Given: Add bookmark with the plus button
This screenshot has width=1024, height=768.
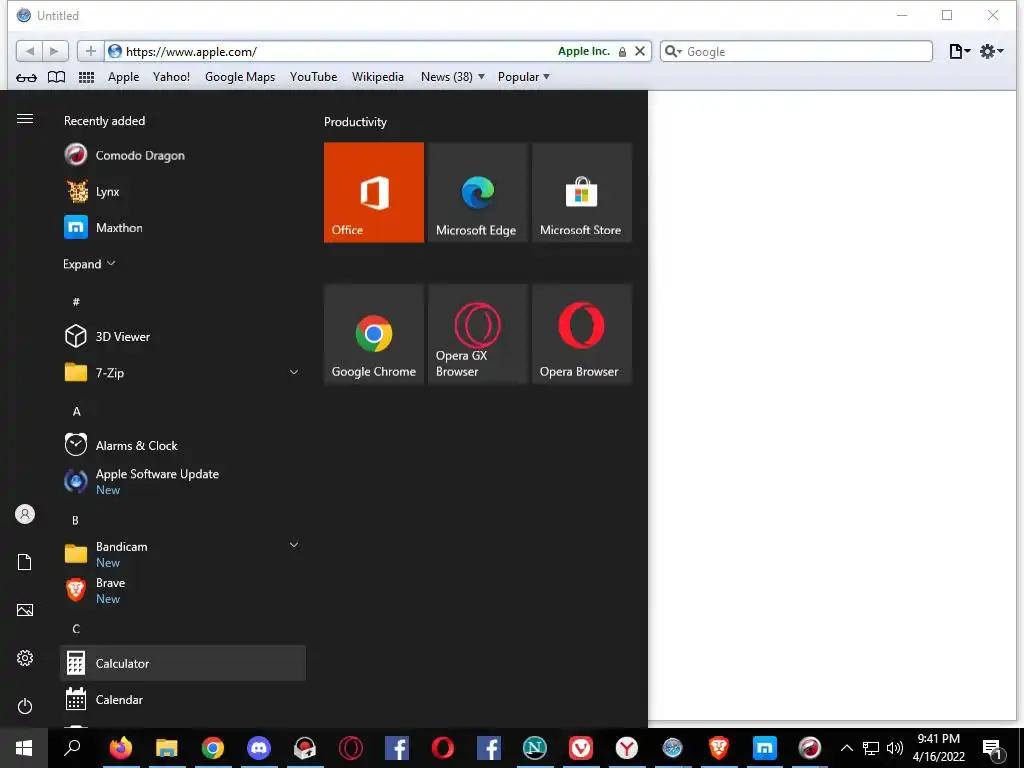Looking at the screenshot, I should pyautogui.click(x=91, y=51).
